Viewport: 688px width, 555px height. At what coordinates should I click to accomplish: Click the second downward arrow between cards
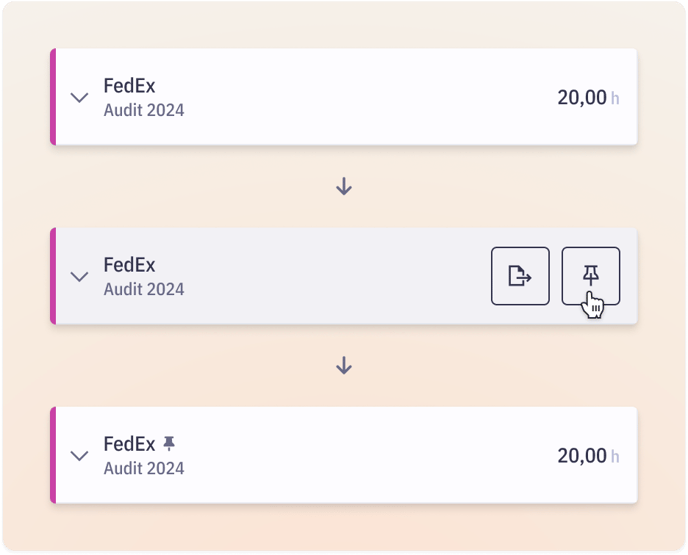click(344, 365)
